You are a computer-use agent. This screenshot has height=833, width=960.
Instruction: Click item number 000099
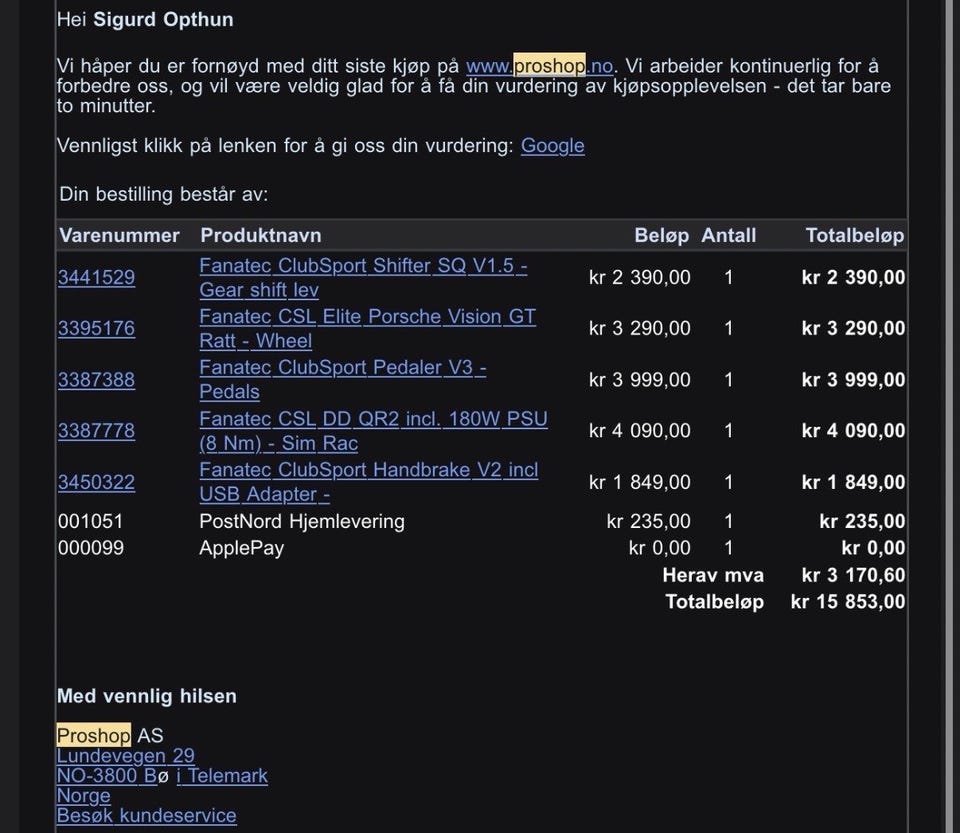coord(91,548)
